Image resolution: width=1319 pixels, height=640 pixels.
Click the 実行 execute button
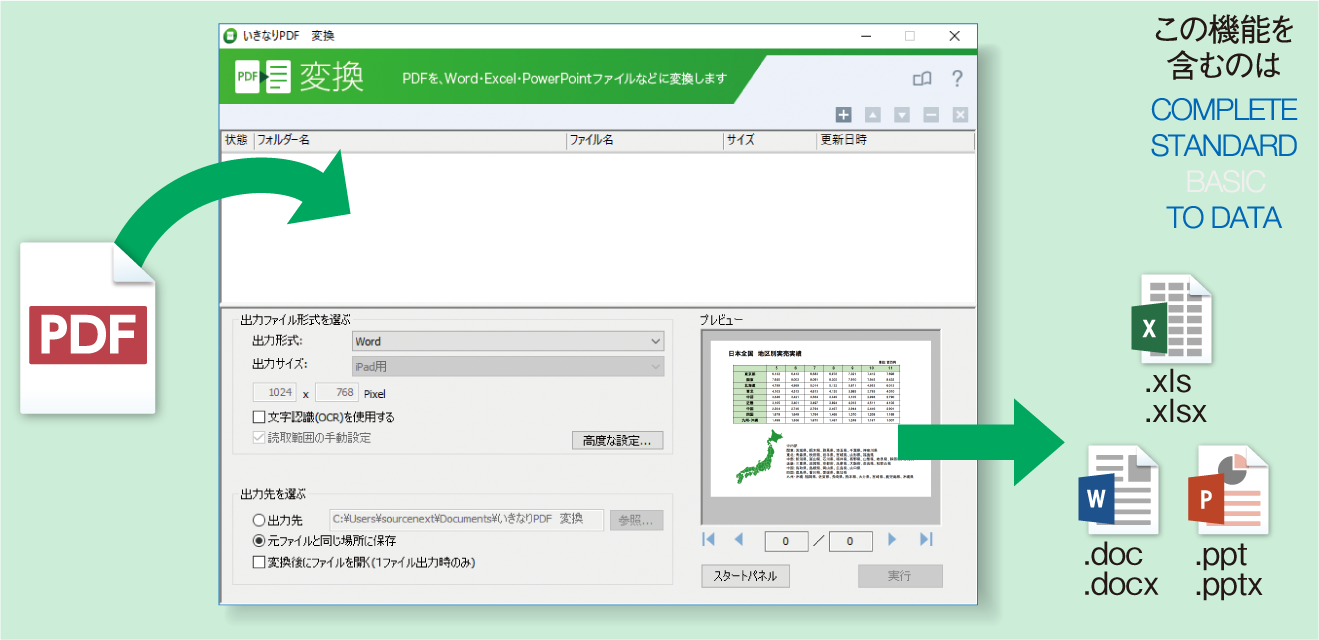point(899,576)
